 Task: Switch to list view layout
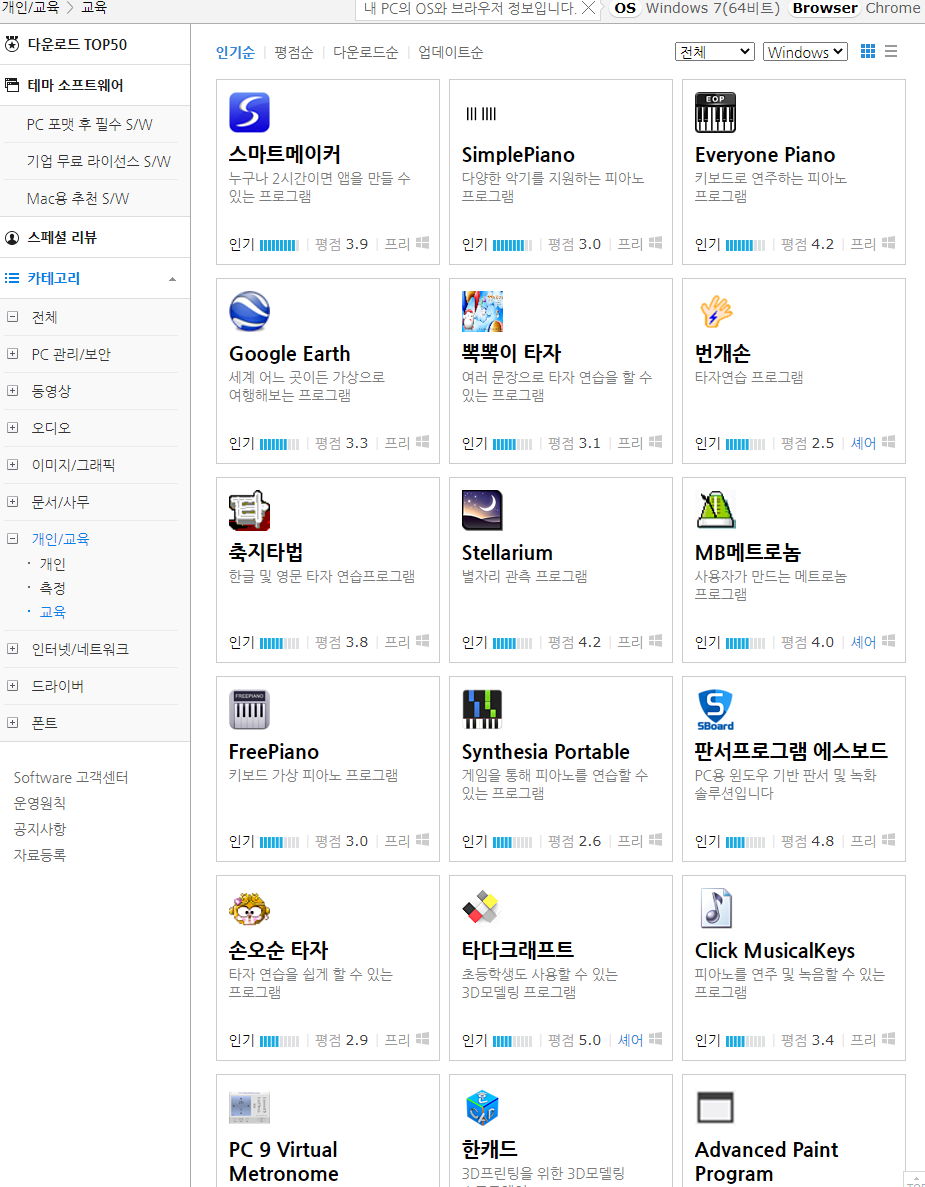click(x=891, y=51)
